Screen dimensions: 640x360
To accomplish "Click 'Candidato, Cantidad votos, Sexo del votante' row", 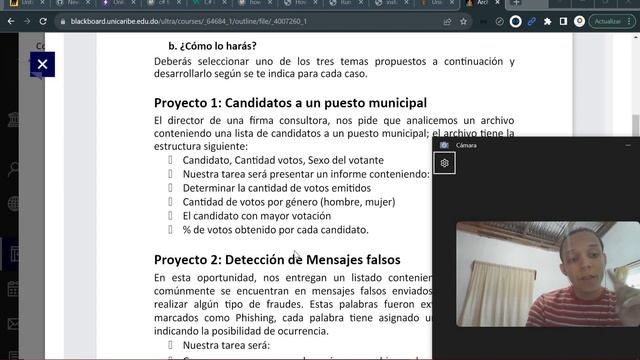I will (x=283, y=160).
